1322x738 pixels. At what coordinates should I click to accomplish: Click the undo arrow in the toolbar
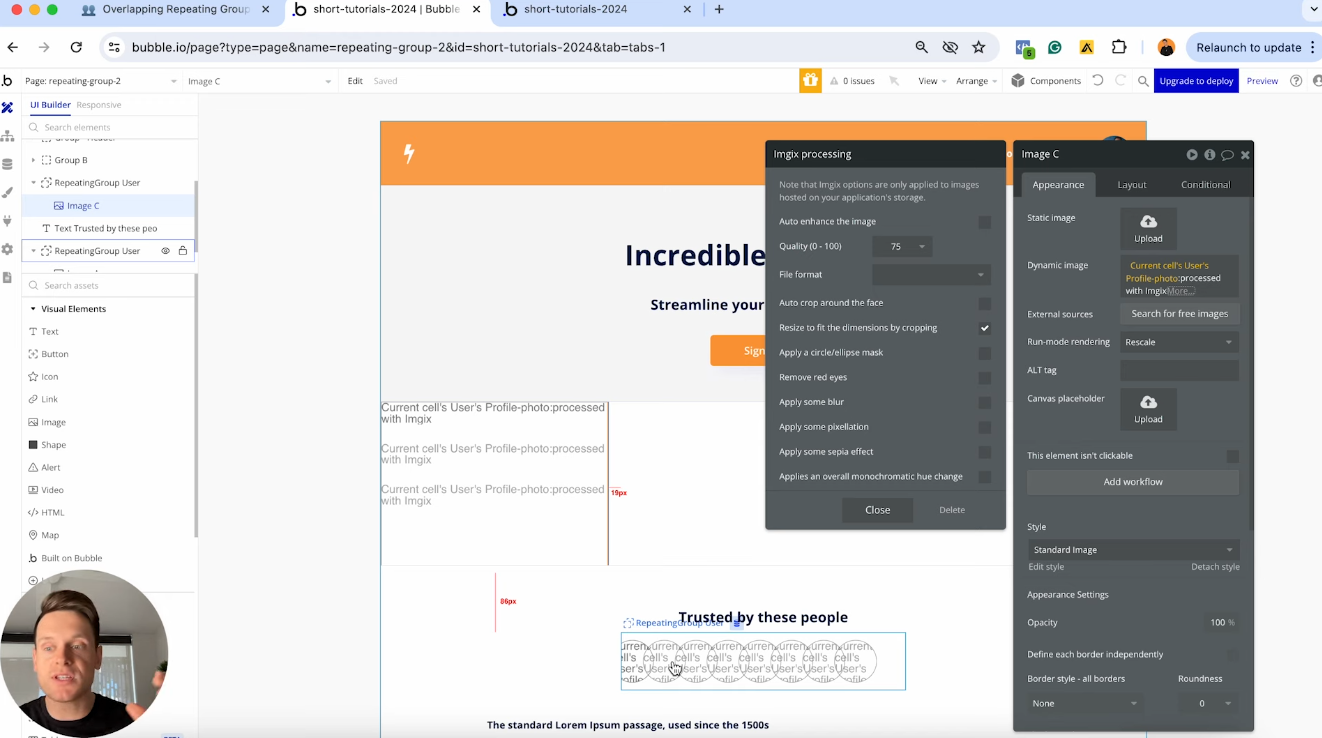point(1098,81)
